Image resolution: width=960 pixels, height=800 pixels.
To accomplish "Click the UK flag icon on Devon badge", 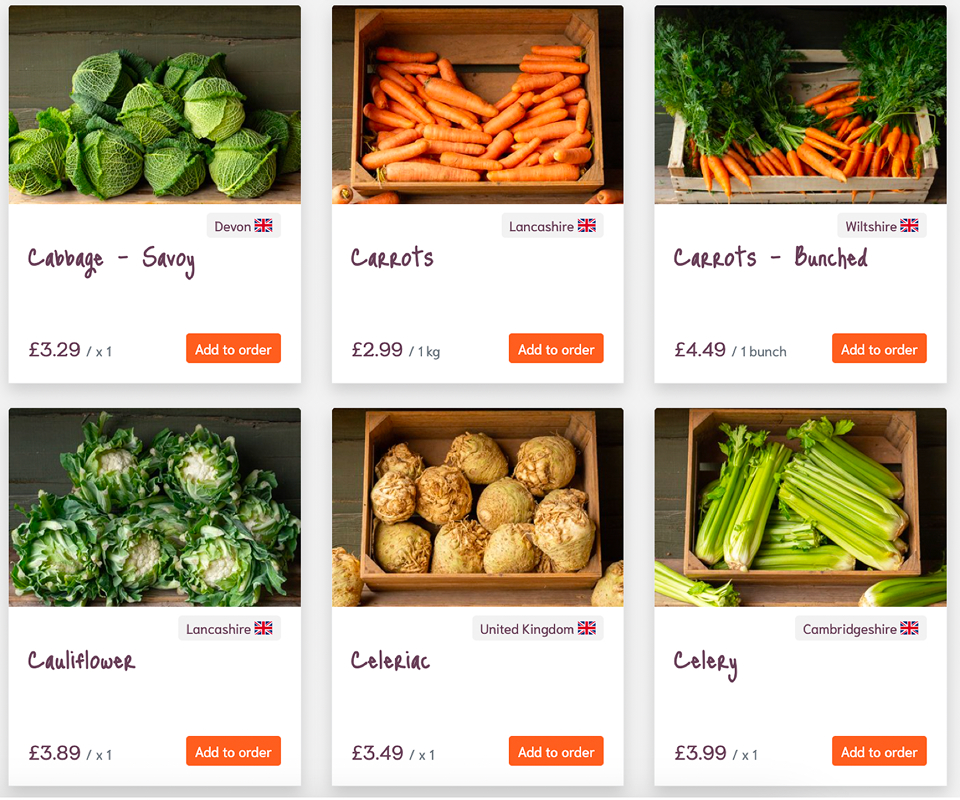I will 263,226.
